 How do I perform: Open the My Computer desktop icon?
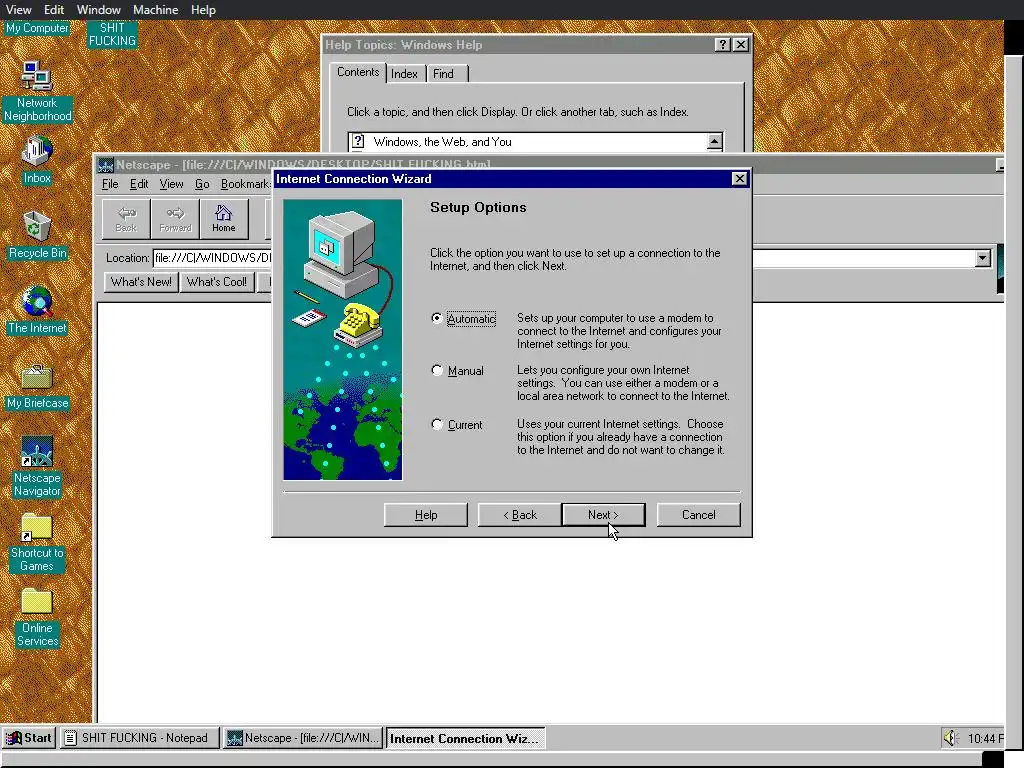tap(37, 28)
